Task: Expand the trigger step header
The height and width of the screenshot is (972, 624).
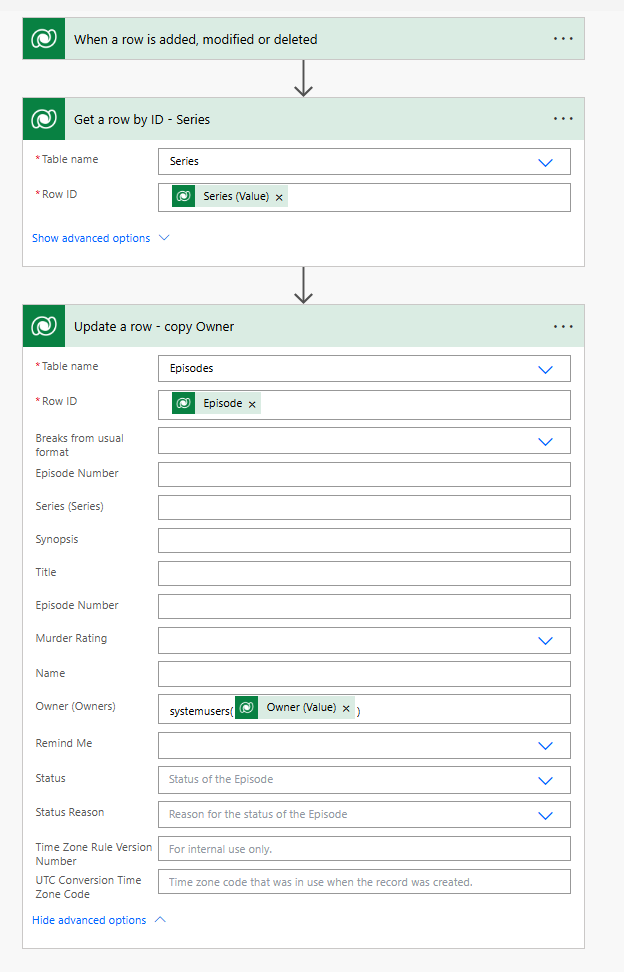Action: coord(304,38)
